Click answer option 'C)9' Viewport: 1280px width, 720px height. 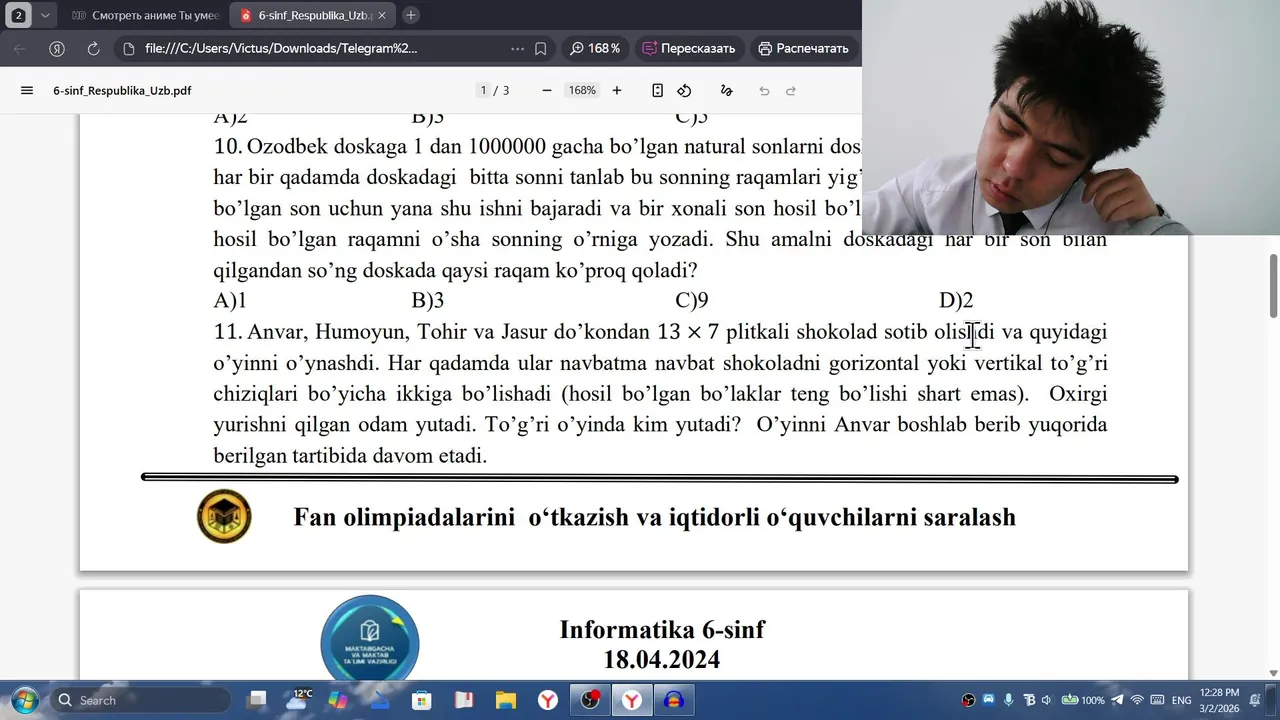tap(692, 300)
